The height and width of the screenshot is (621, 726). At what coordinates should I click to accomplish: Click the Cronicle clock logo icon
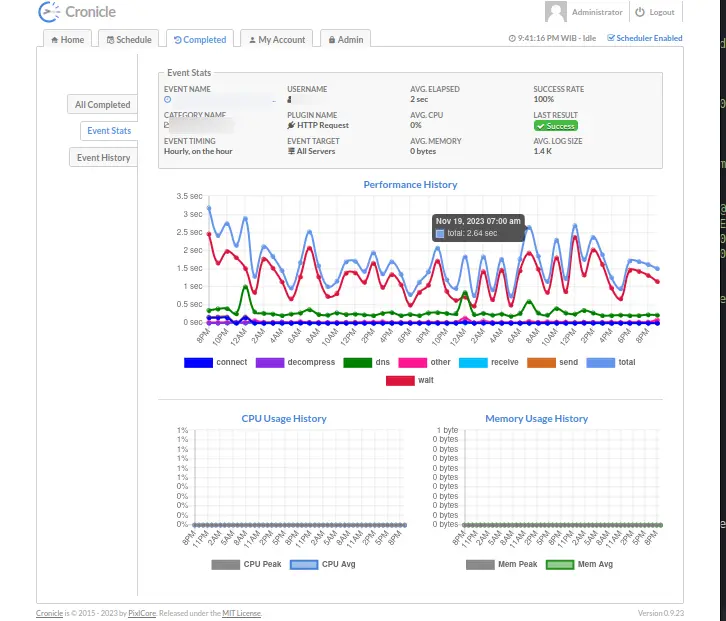(x=49, y=13)
